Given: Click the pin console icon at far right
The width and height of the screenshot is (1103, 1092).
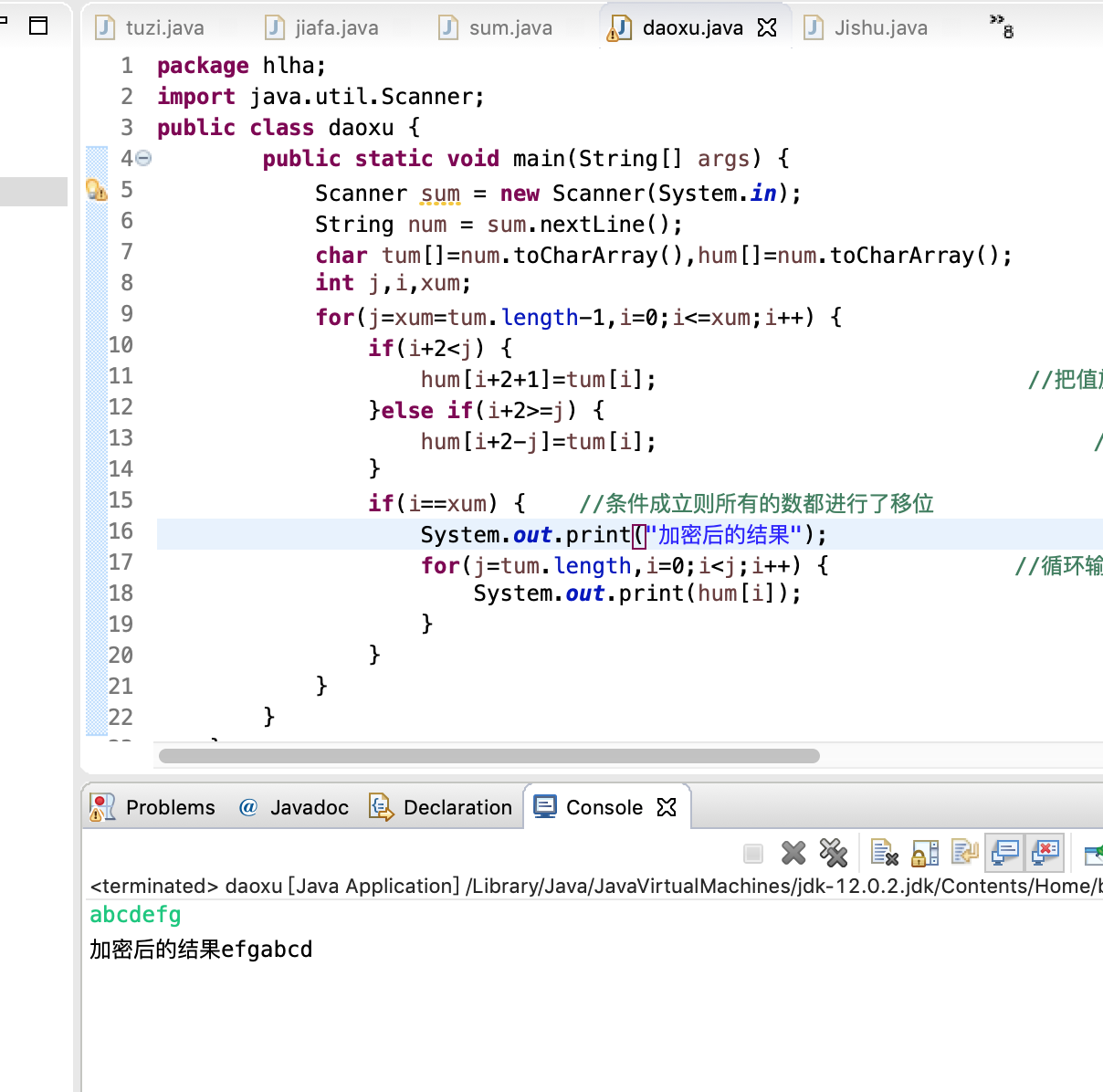Looking at the screenshot, I should (x=1093, y=854).
